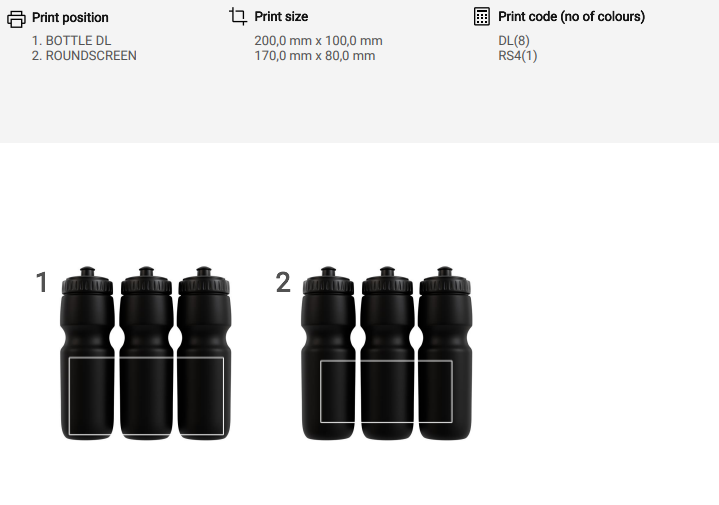Viewport: 719px width, 505px height.
Task: Click the crop icon beside Print size
Action: [238, 16]
